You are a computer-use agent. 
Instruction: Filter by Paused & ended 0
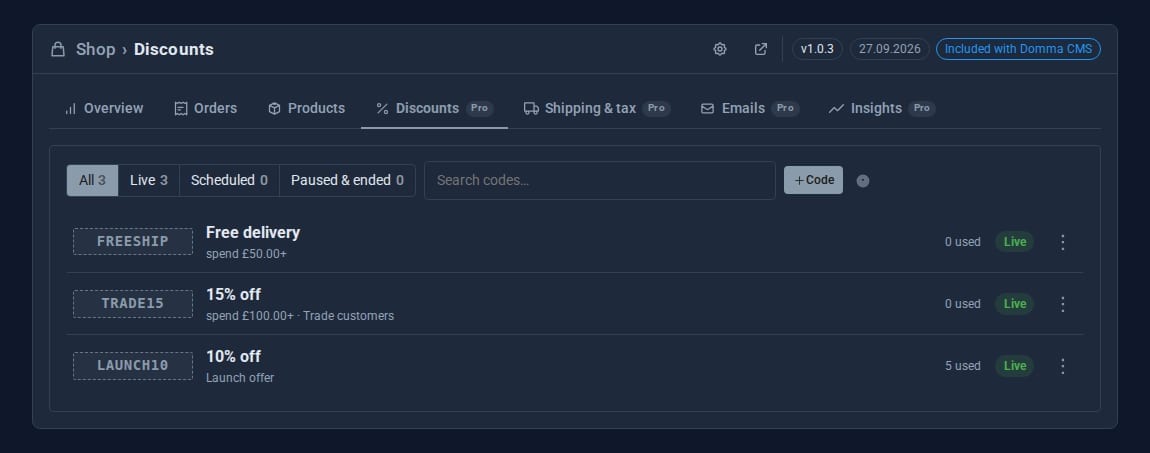tap(348, 180)
